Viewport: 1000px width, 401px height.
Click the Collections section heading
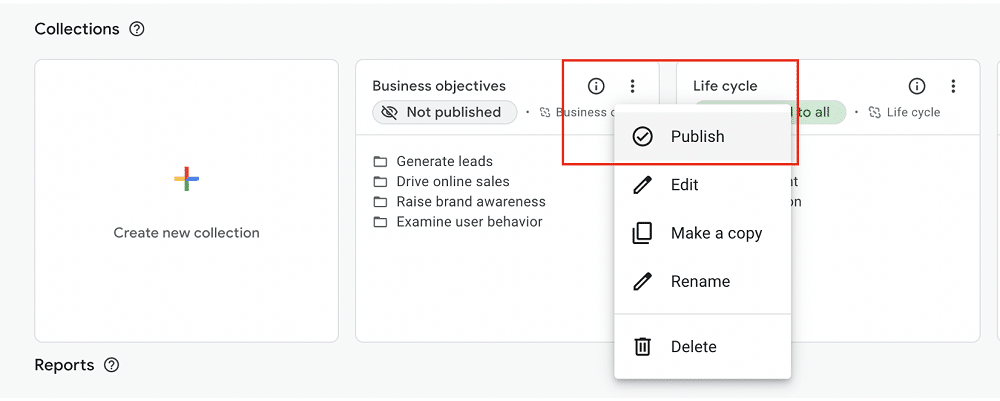(x=77, y=29)
